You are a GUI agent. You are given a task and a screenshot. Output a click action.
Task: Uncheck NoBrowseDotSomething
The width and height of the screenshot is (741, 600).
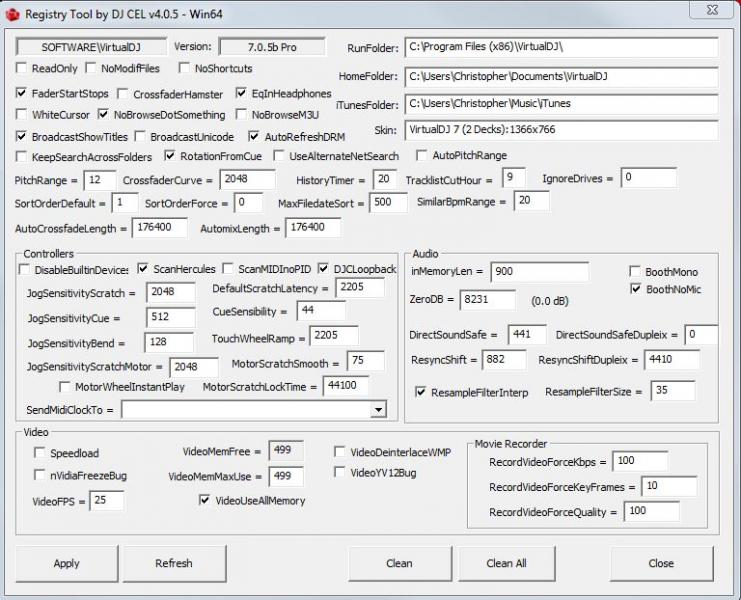click(103, 114)
